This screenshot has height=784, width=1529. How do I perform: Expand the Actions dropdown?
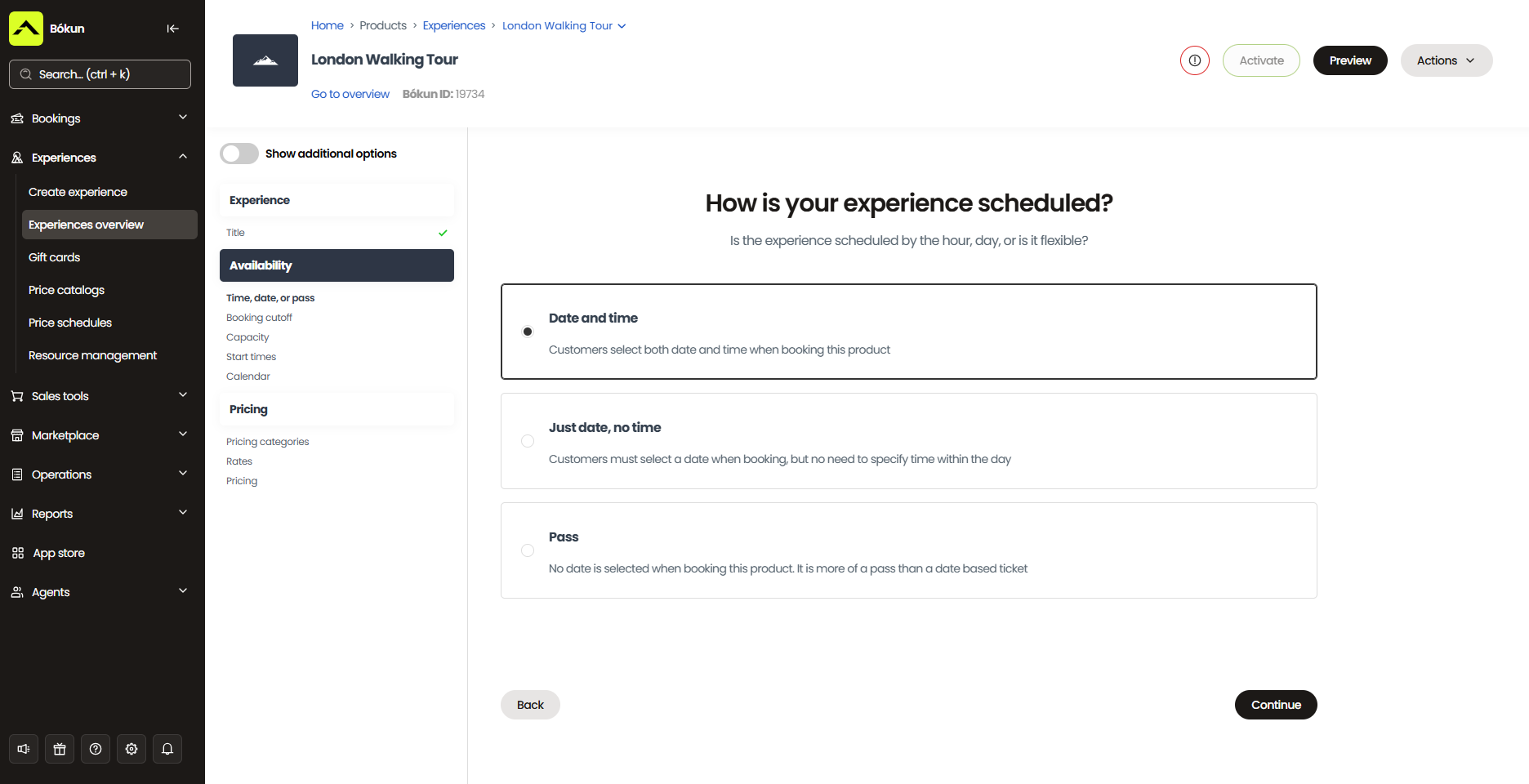(x=1446, y=60)
